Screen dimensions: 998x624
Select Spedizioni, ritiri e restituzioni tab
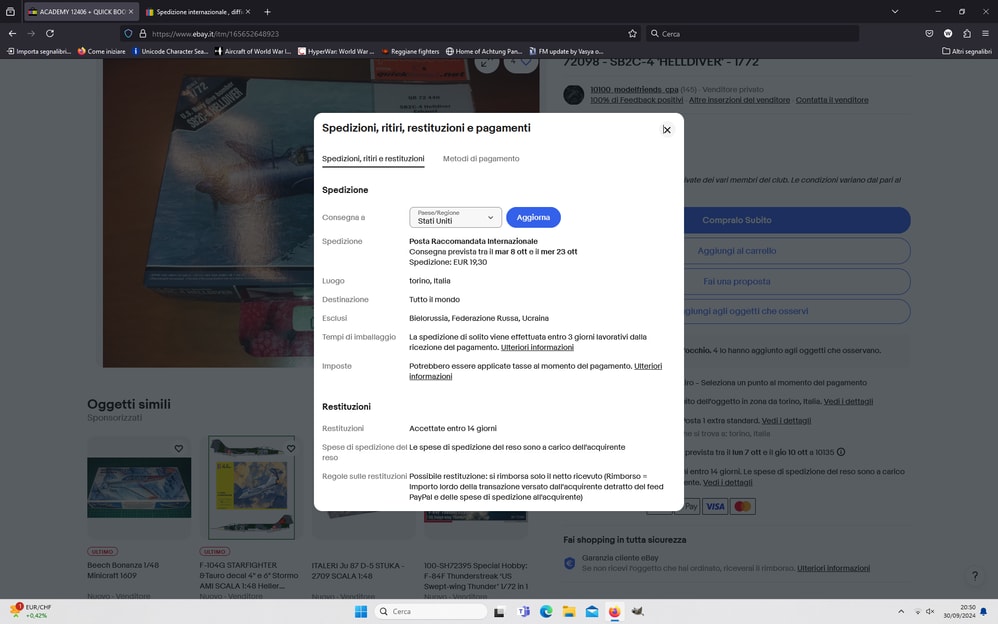click(373, 159)
